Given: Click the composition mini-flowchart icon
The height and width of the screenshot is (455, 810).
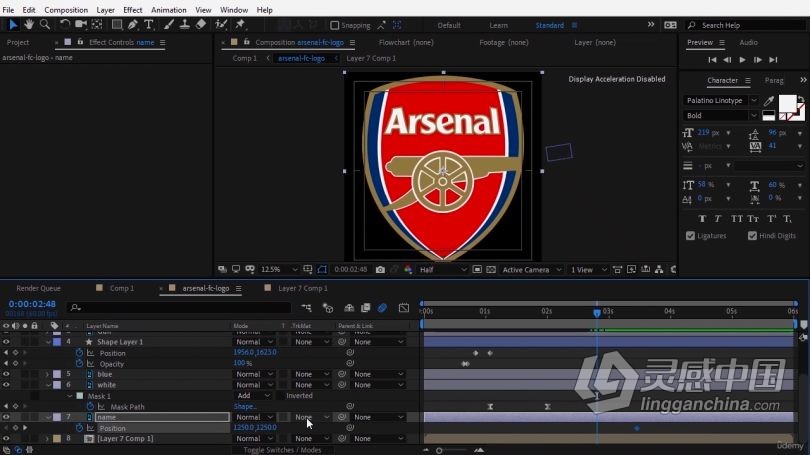Looking at the screenshot, I should (x=306, y=308).
